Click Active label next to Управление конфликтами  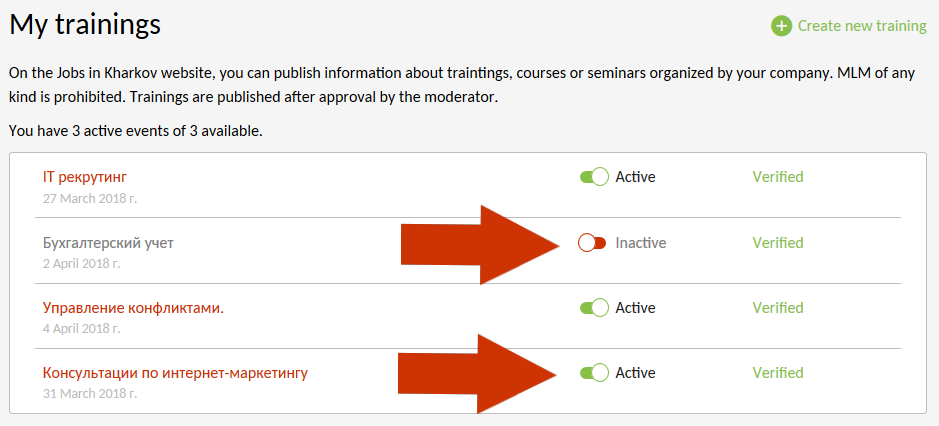coord(635,308)
